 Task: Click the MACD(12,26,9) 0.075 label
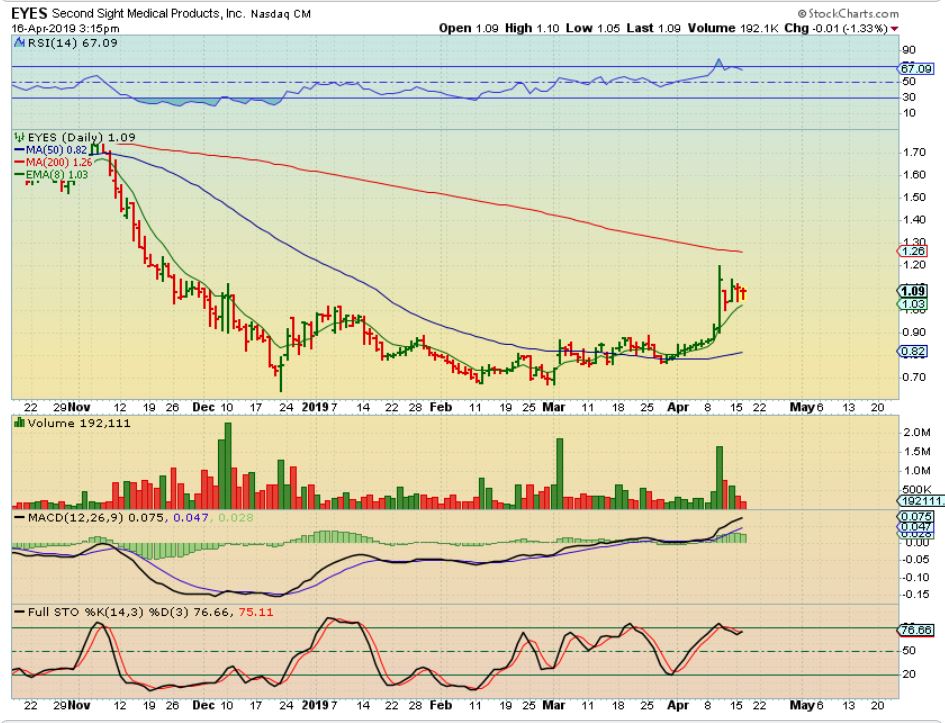coord(95,517)
